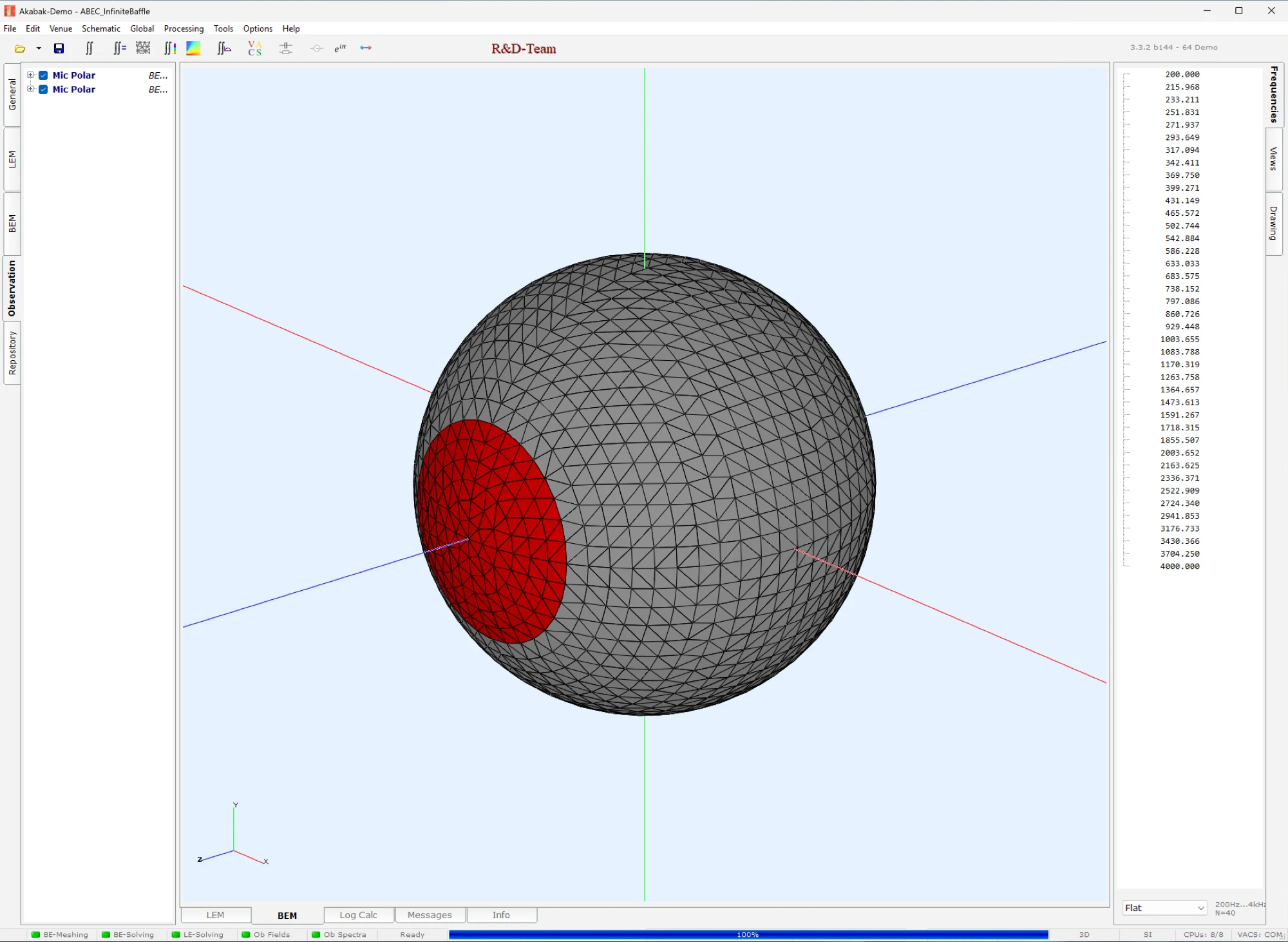The height and width of the screenshot is (942, 1288).
Task: Open the Venue menu
Action: click(x=61, y=29)
